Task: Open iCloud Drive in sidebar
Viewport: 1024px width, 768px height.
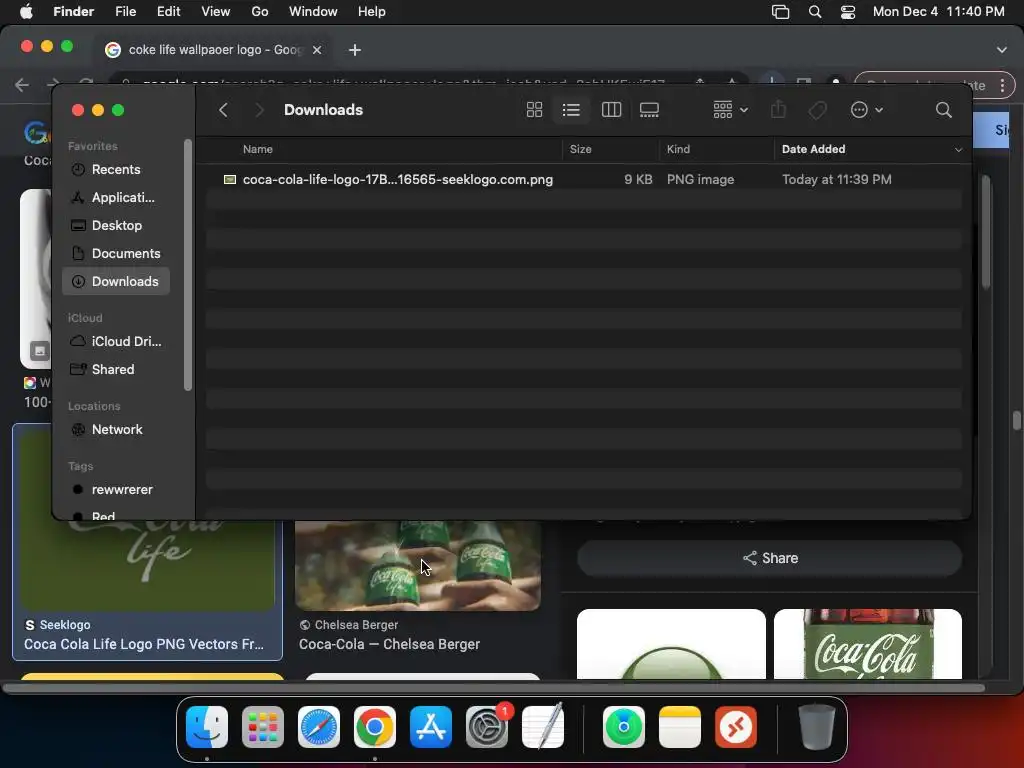Action: pyautogui.click(x=116, y=342)
